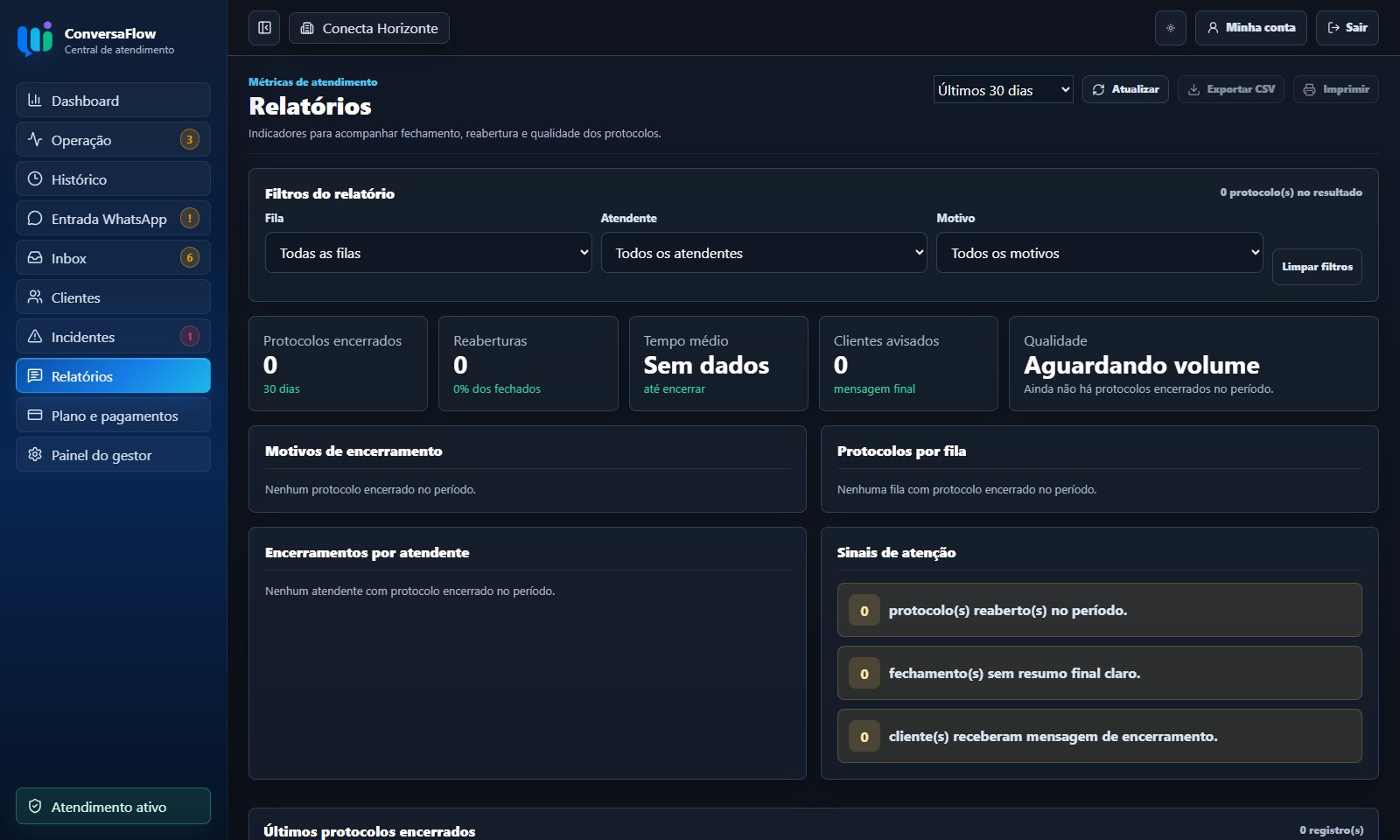Viewport: 1400px width, 840px height.
Task: Click the Entrada WhatsApp chat bubble icon
Action: [35, 218]
